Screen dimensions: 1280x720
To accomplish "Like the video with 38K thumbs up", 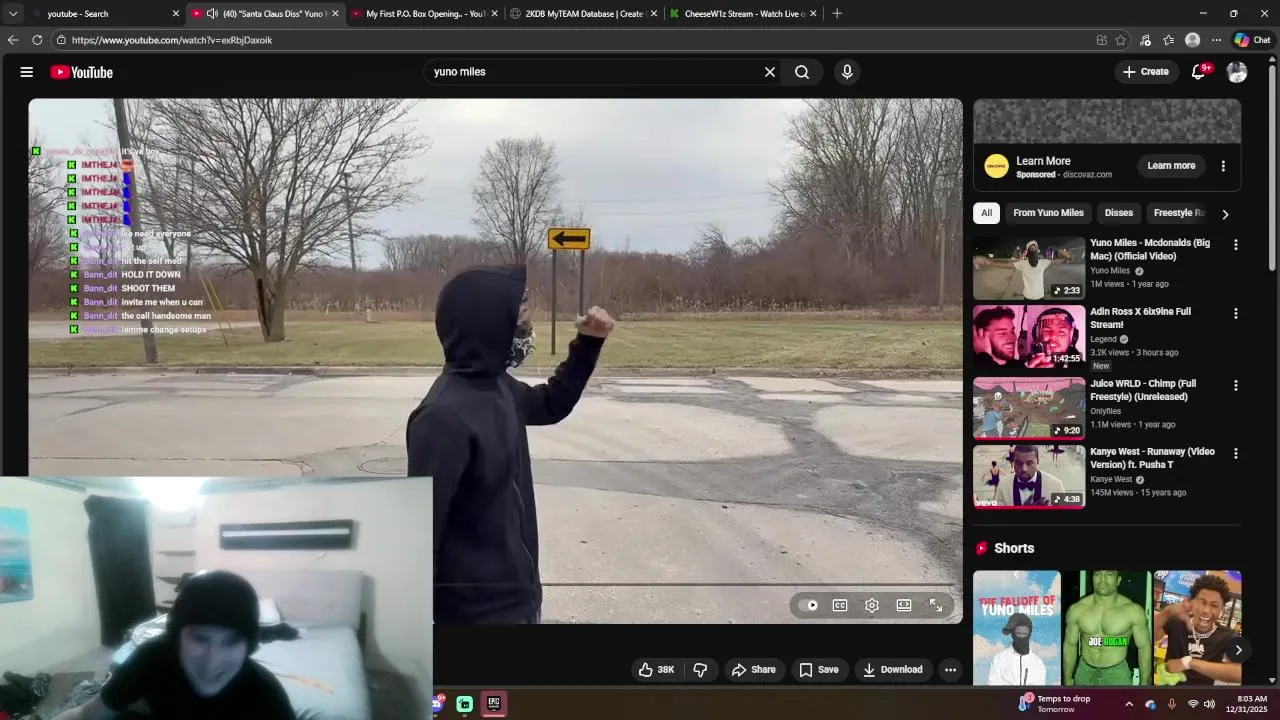I will tap(656, 670).
